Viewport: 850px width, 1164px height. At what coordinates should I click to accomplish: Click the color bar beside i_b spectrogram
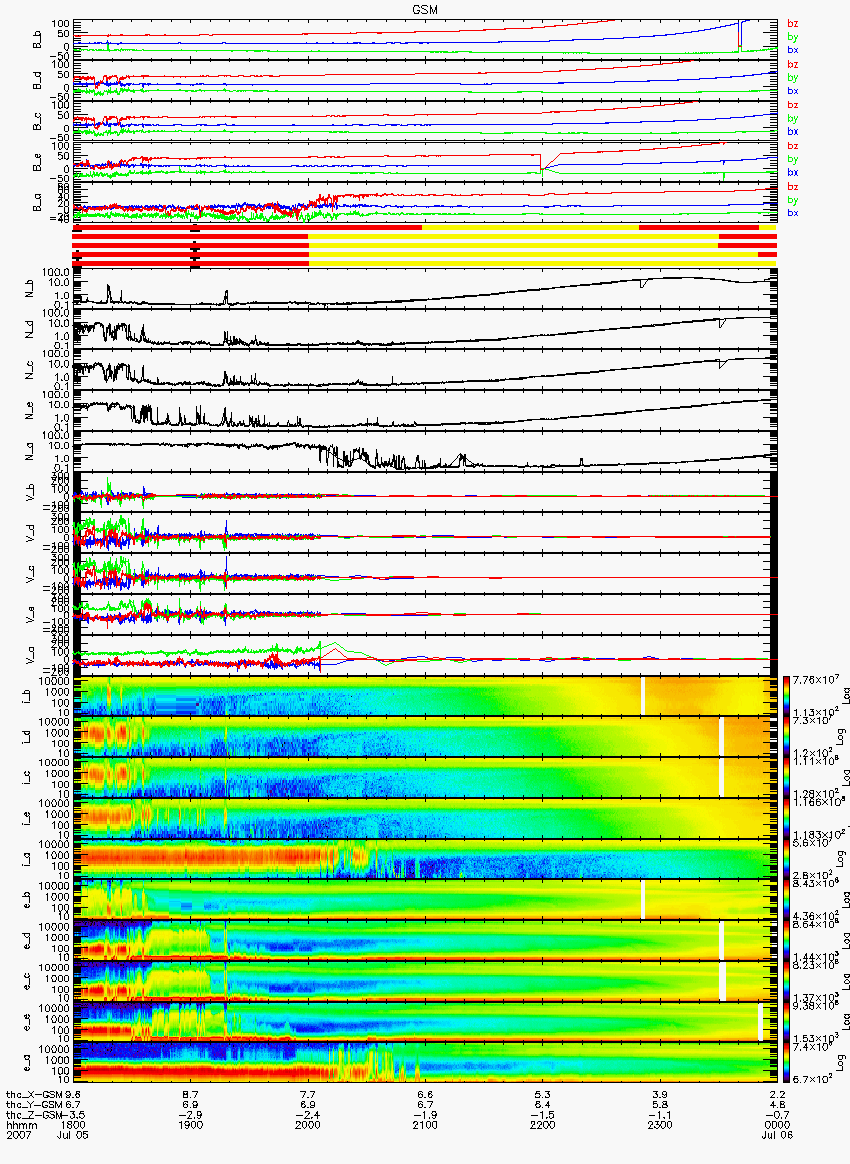[788, 696]
